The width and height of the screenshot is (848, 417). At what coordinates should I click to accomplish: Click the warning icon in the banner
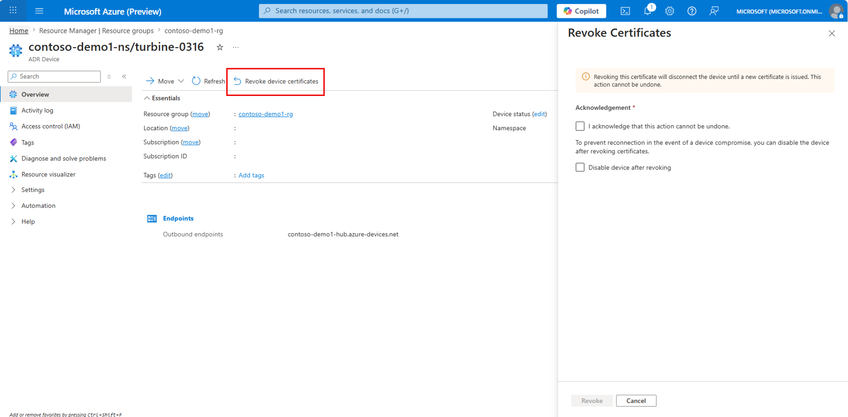586,77
